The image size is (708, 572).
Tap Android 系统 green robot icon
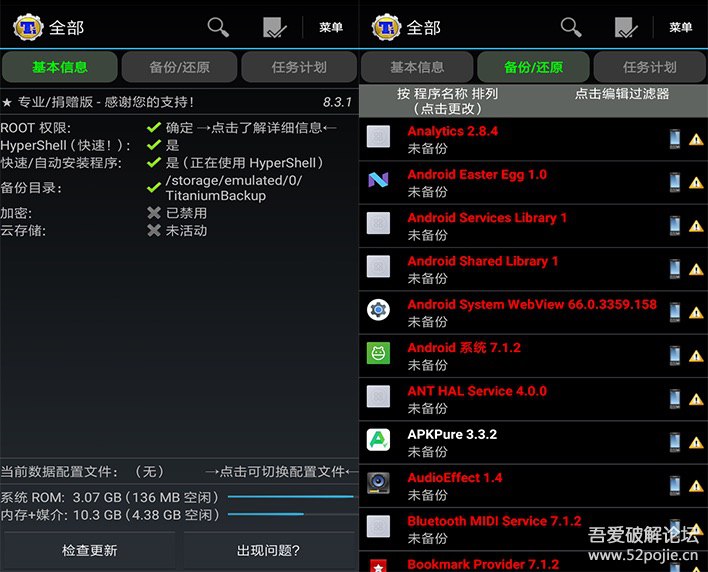click(x=378, y=353)
